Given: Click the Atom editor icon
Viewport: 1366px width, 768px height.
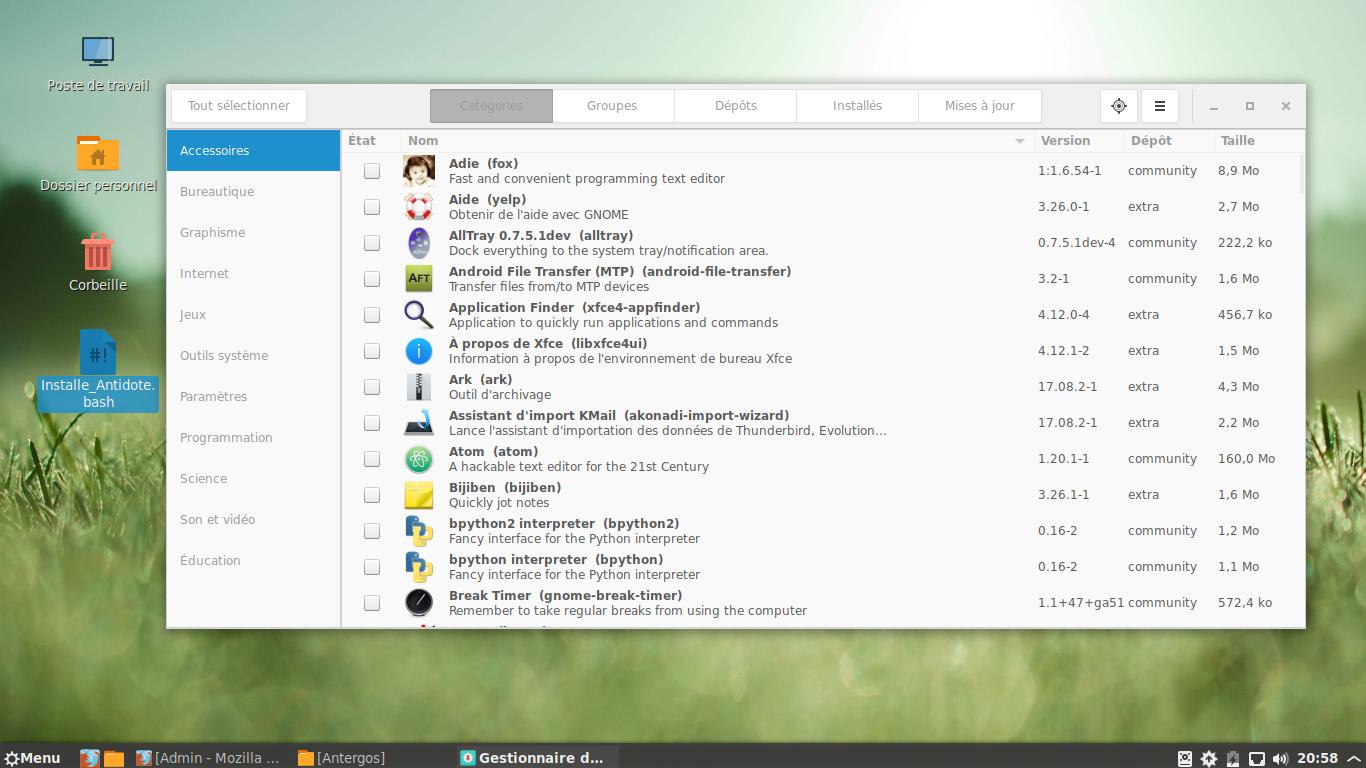Looking at the screenshot, I should 418,459.
